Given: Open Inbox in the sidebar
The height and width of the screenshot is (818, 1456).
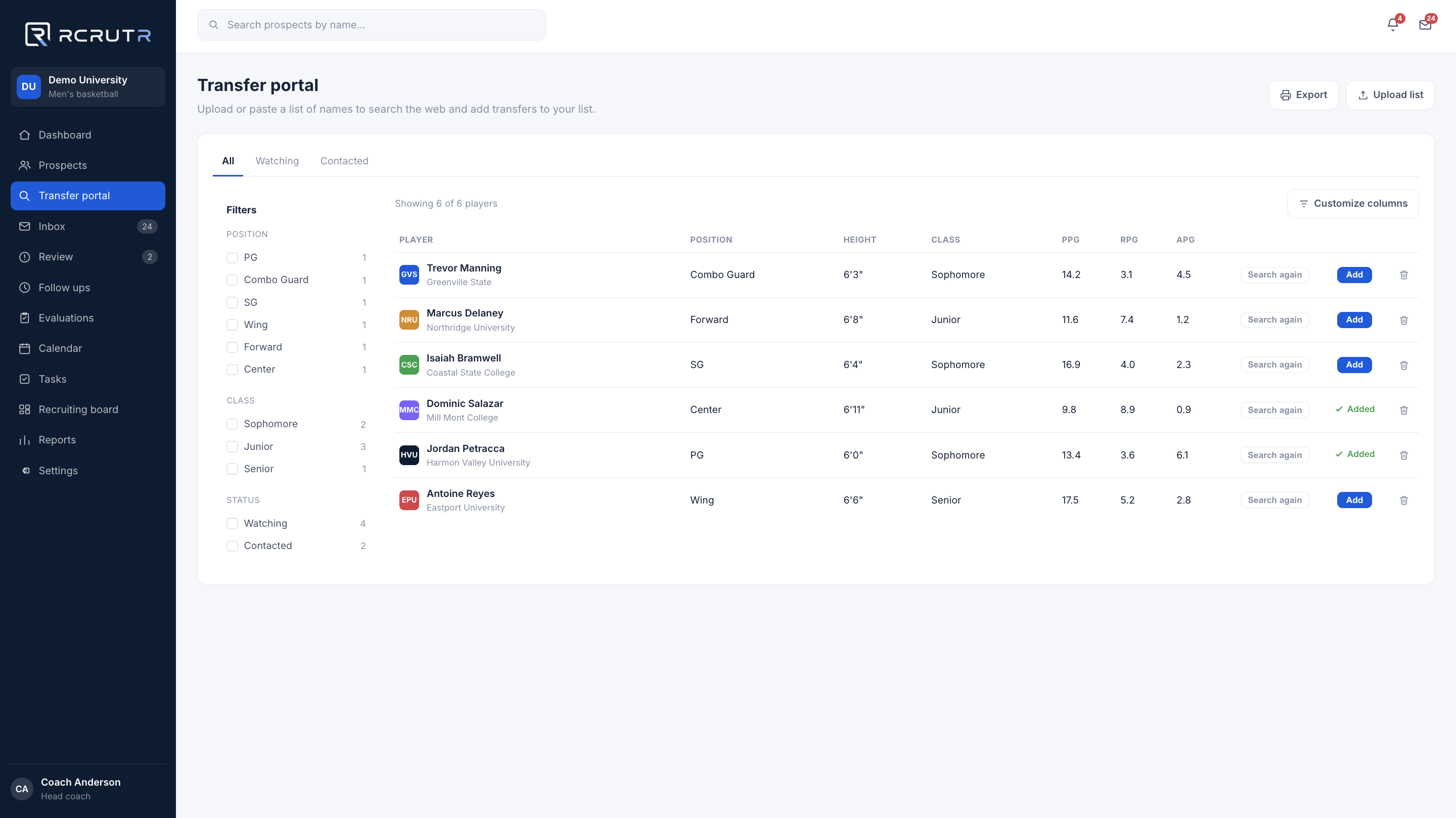Looking at the screenshot, I should pyautogui.click(x=87, y=226).
